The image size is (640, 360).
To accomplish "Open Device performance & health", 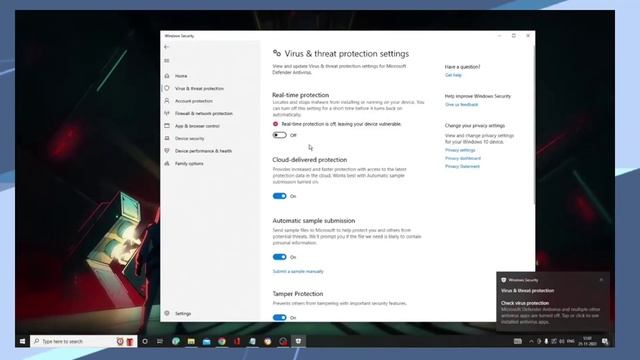I will click(203, 151).
